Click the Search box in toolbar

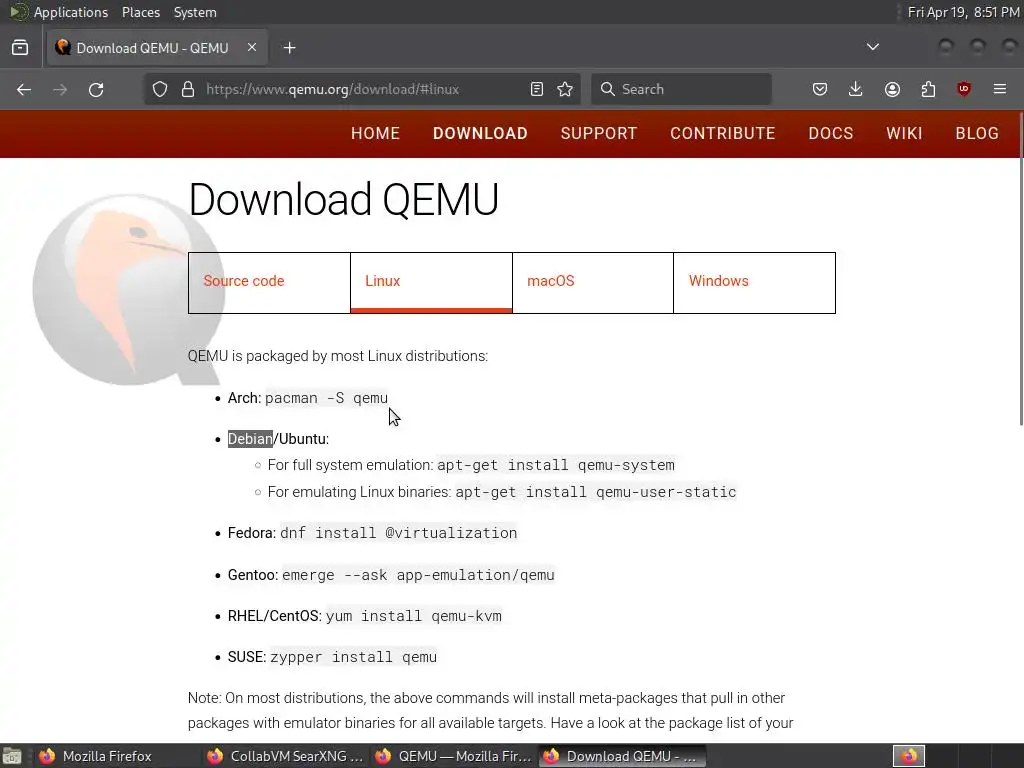coord(681,89)
